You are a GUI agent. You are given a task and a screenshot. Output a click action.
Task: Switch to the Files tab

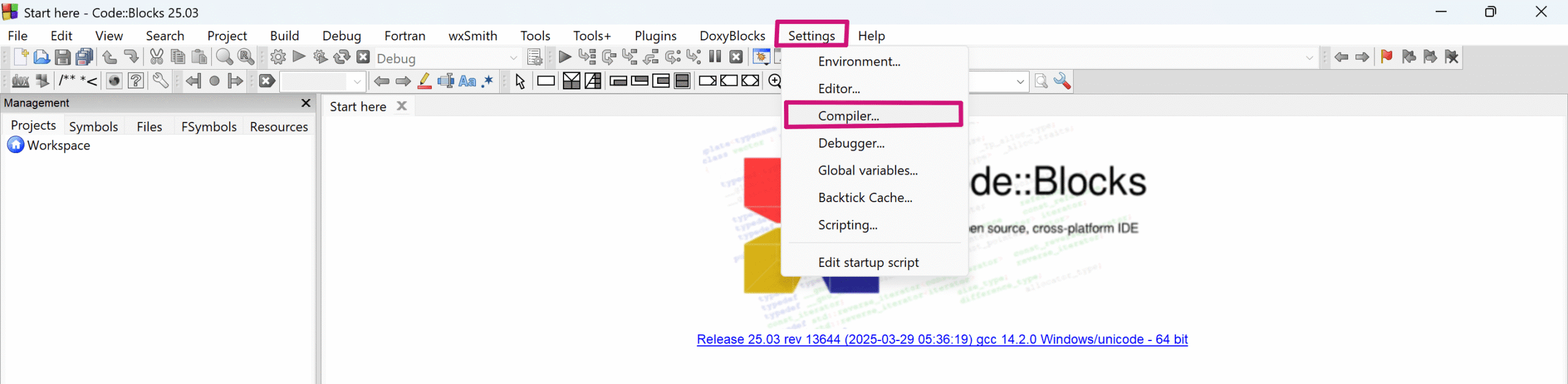tap(149, 126)
